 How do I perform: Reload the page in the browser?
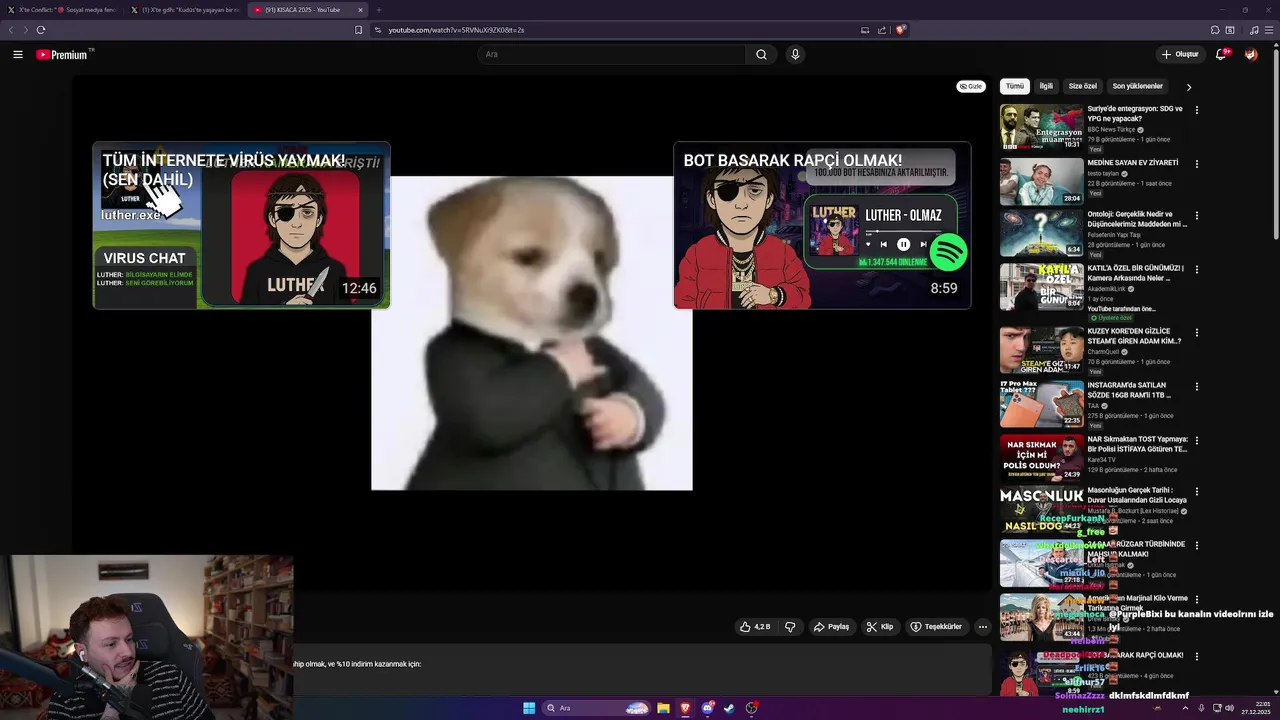click(x=41, y=30)
